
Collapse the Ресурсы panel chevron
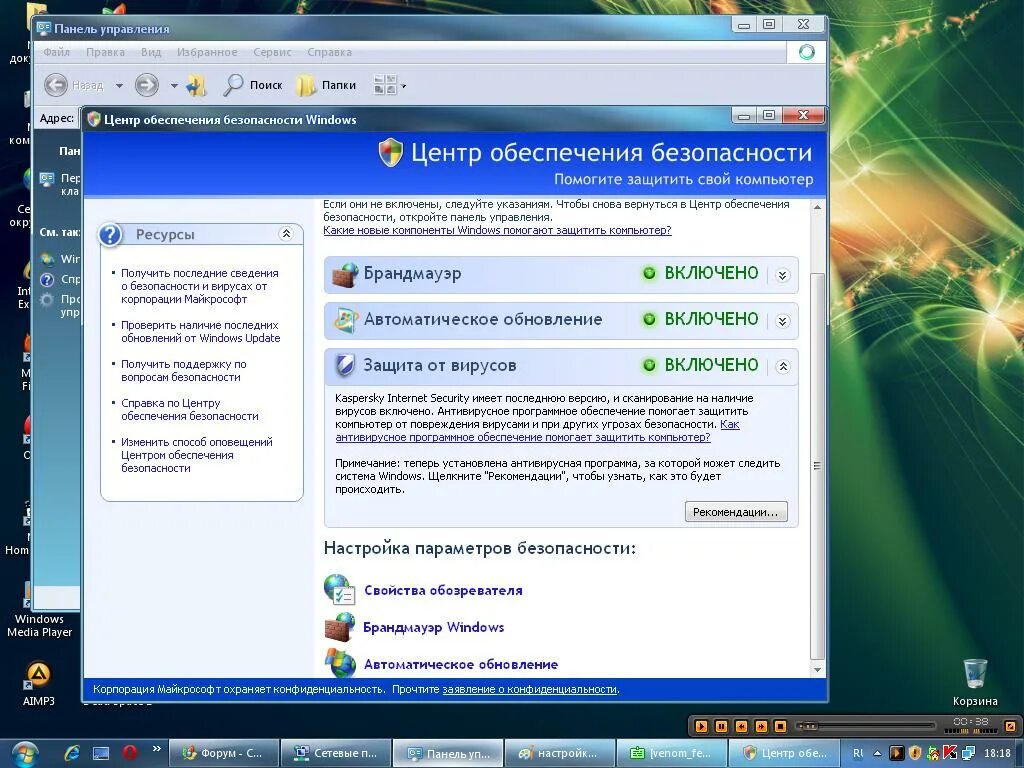click(x=286, y=234)
